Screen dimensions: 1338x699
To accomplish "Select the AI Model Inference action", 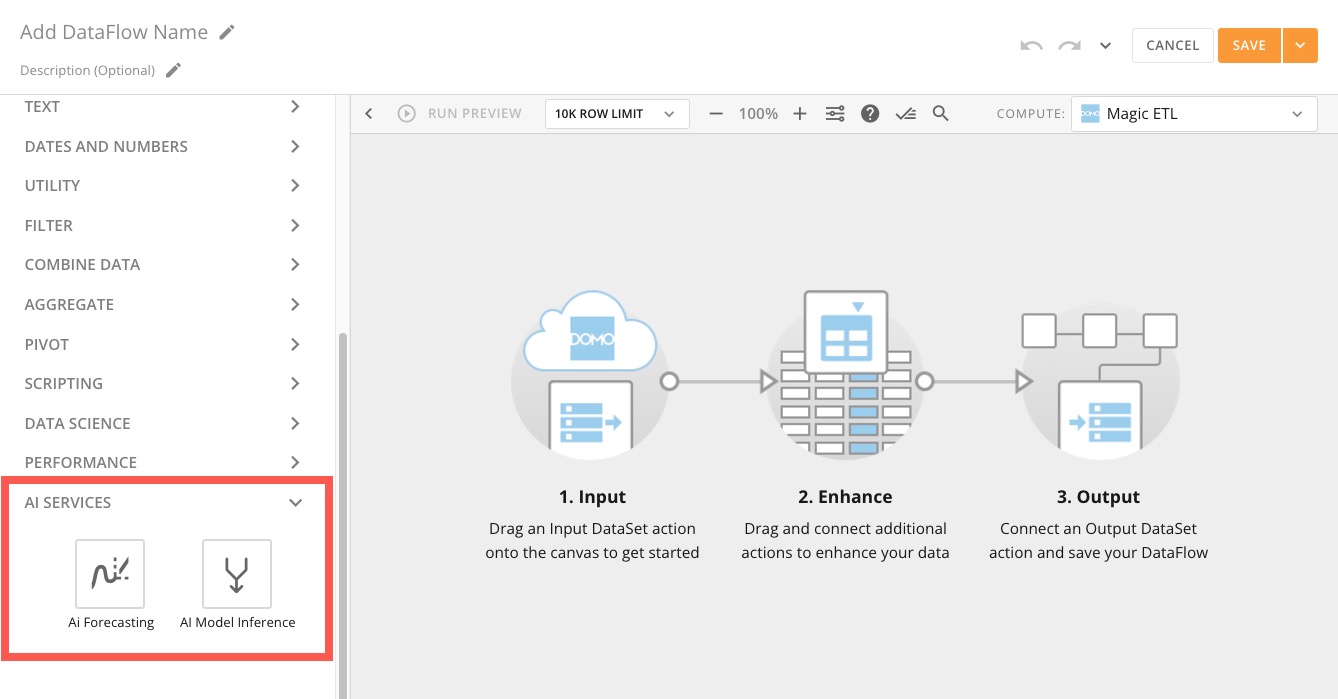I will 237,574.
